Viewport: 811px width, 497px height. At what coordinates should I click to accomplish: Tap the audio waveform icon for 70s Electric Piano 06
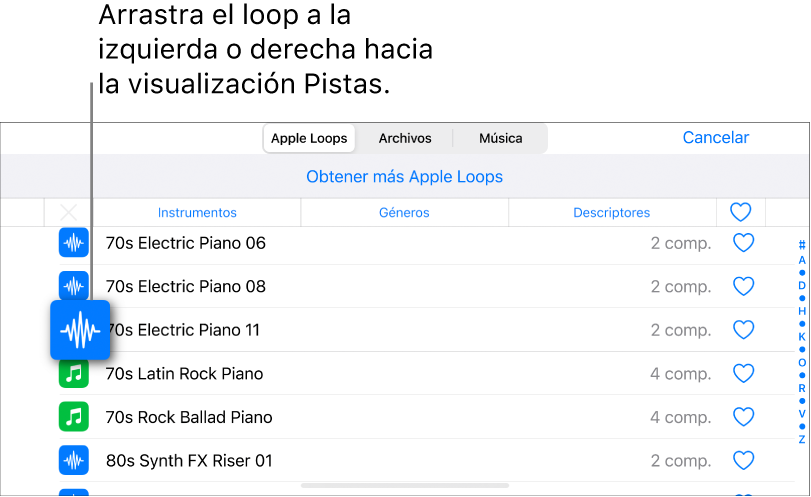point(73,243)
